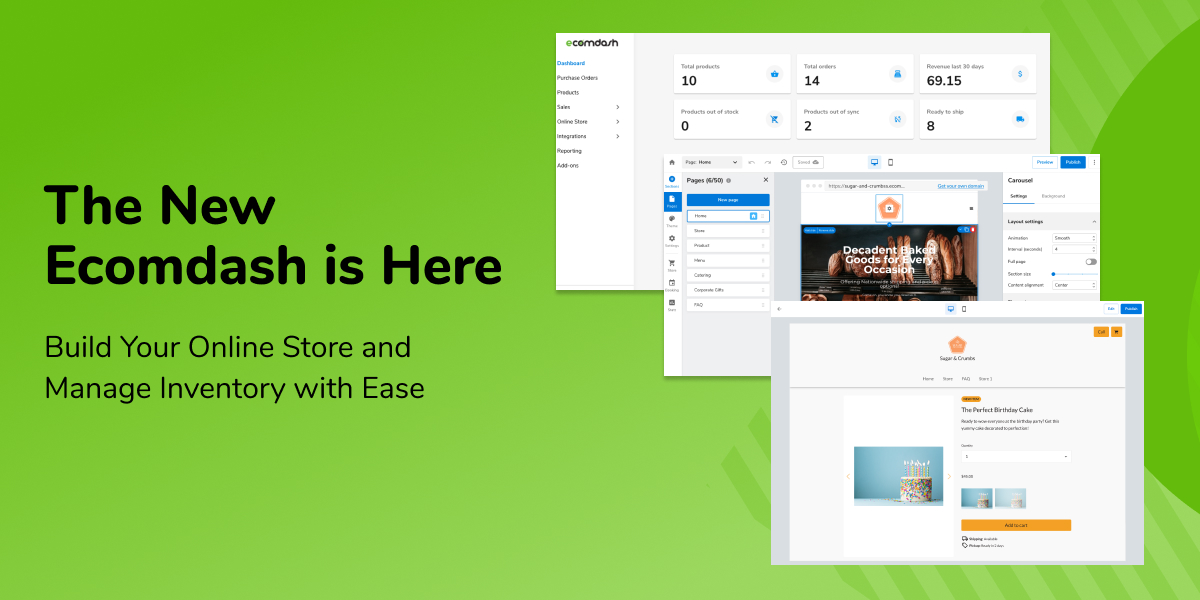Toggle the Full page switch
This screenshot has height=600, width=1200.
pyautogui.click(x=1091, y=261)
